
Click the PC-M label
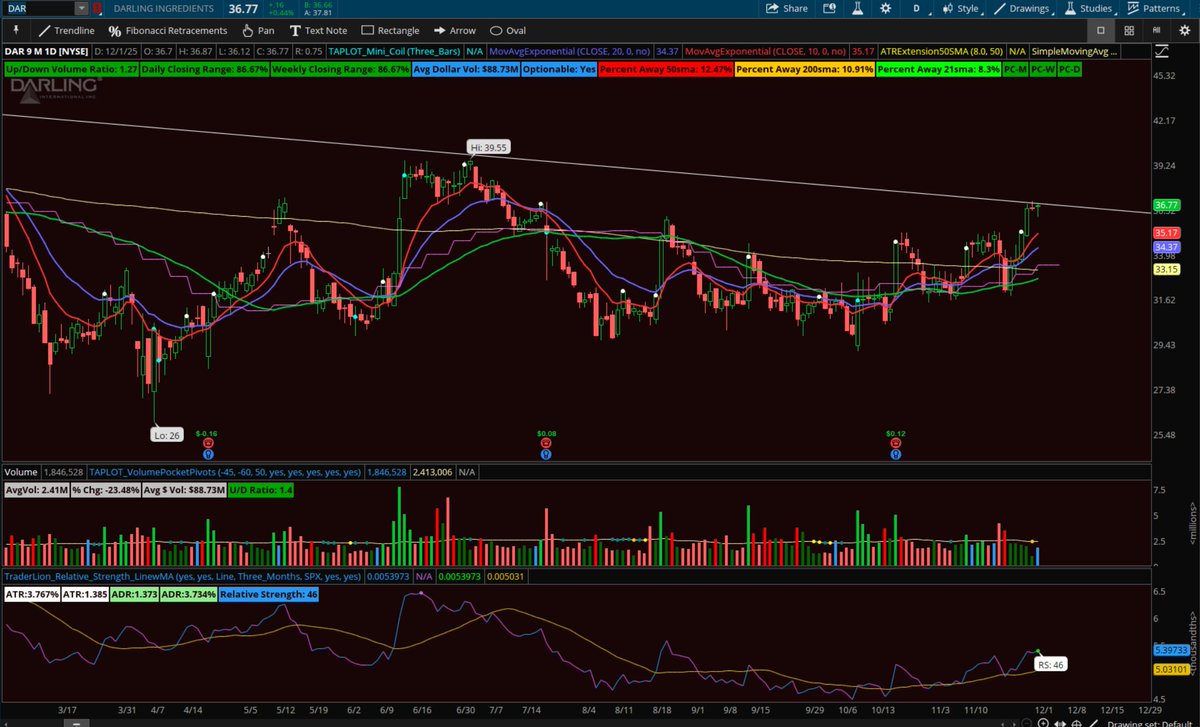[1016, 71]
